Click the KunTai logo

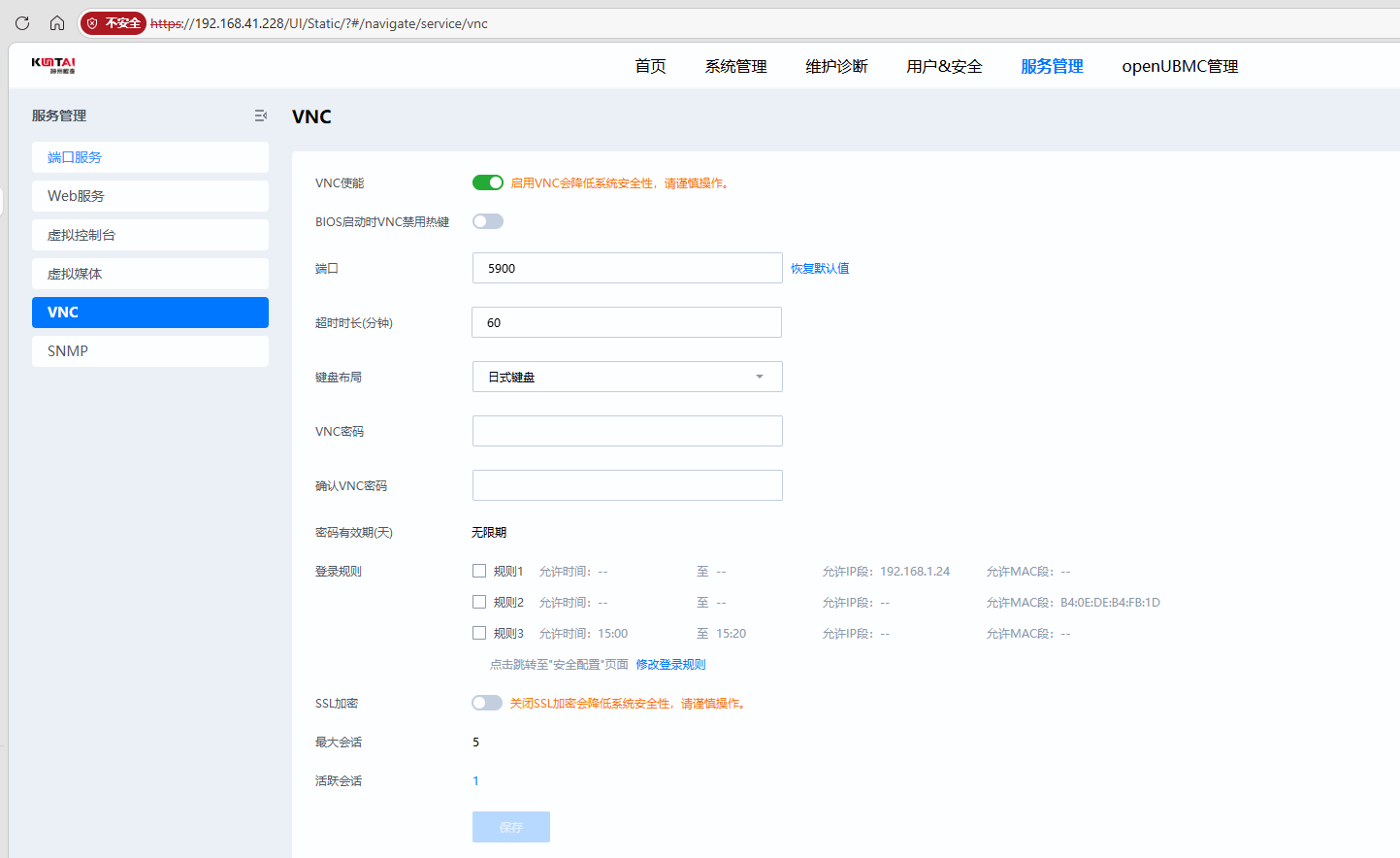53,65
